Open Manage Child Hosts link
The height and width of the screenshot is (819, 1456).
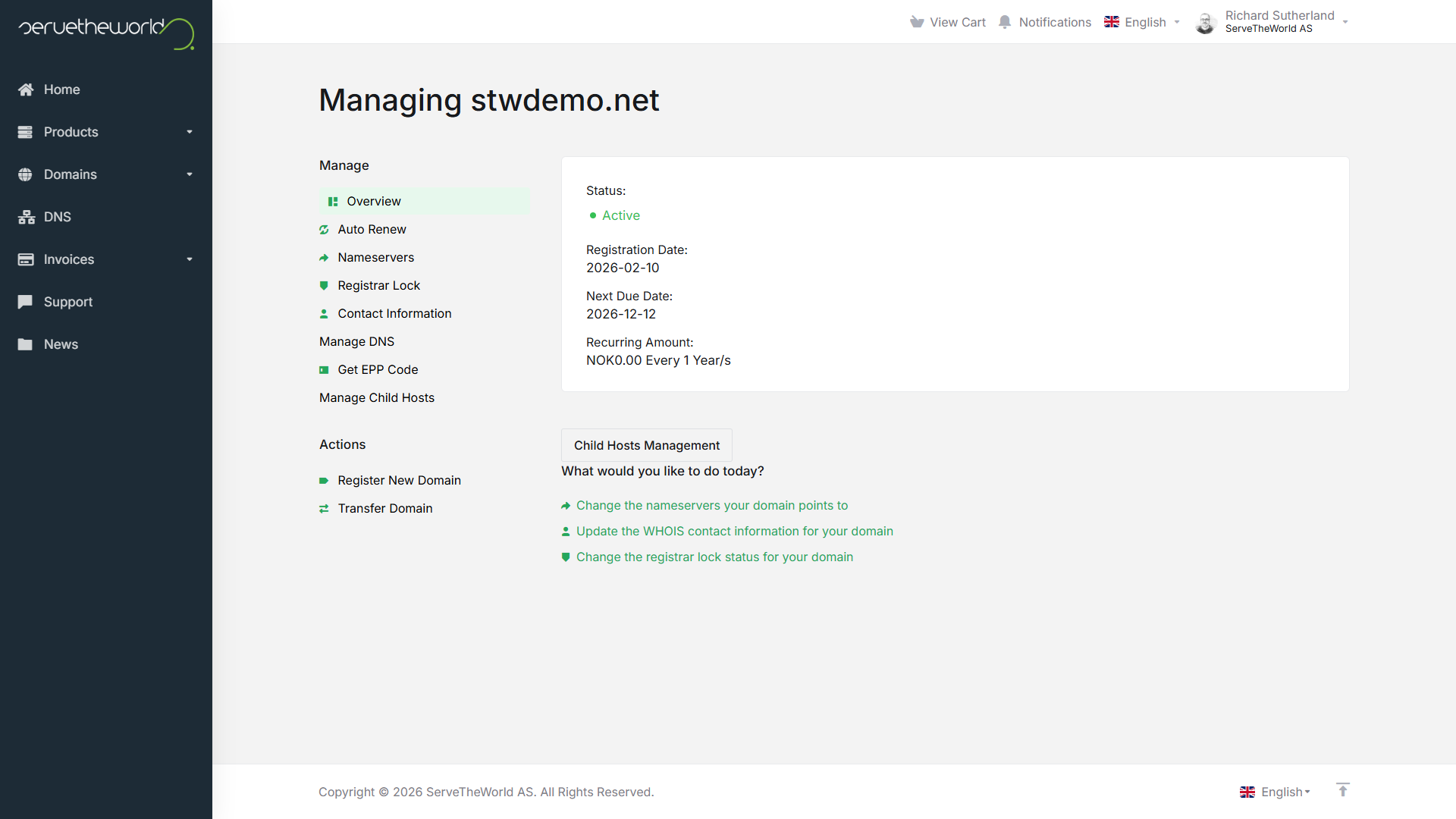coord(377,398)
